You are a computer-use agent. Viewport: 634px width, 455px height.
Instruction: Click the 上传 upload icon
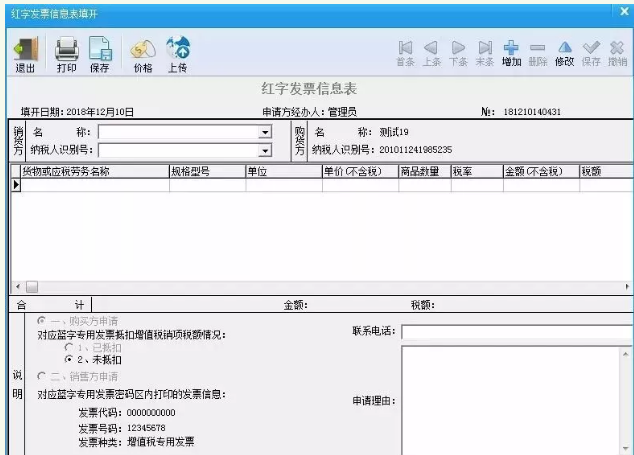(x=178, y=50)
